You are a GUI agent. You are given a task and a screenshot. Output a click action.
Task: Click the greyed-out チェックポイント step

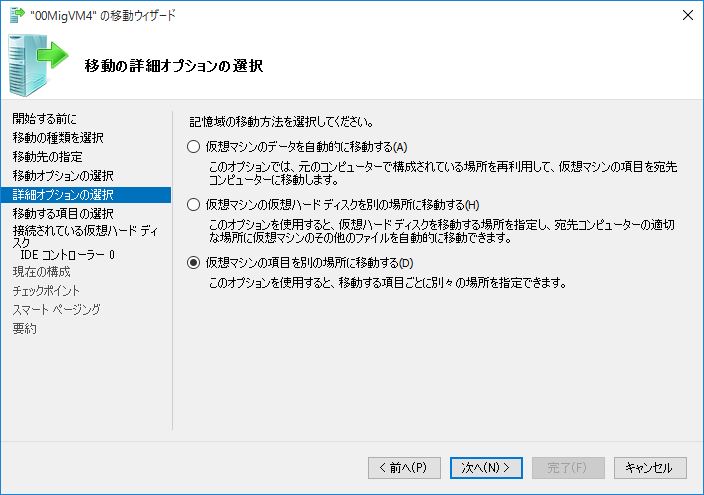pyautogui.click(x=46, y=291)
